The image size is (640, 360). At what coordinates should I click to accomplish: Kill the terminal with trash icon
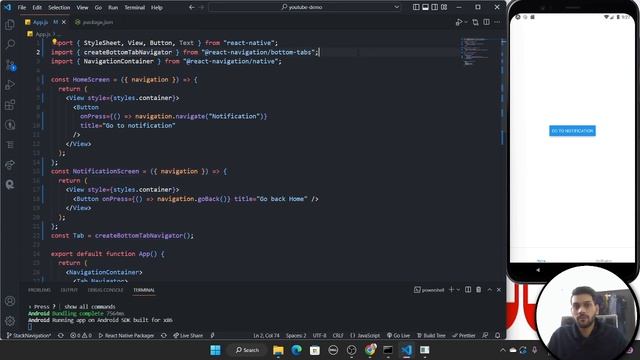478,290
